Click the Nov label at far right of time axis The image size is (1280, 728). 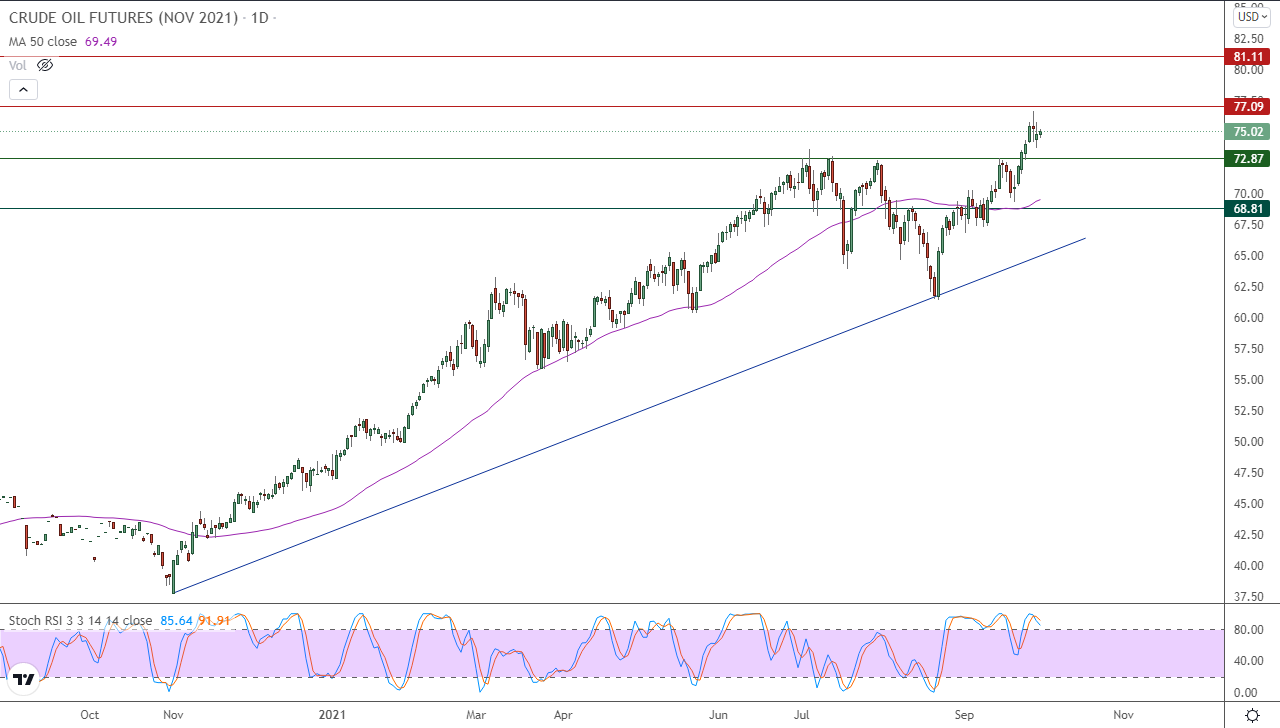tap(1123, 715)
